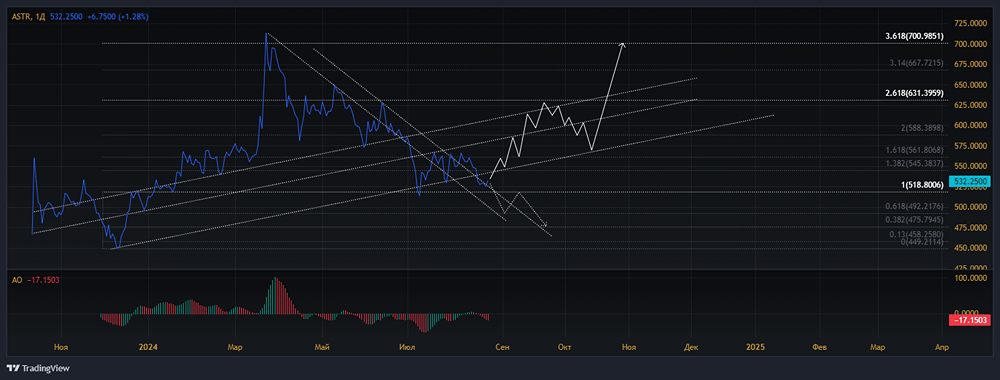1000x380 pixels.
Task: Click the 2024 label on the time axis
Action: pos(148,347)
